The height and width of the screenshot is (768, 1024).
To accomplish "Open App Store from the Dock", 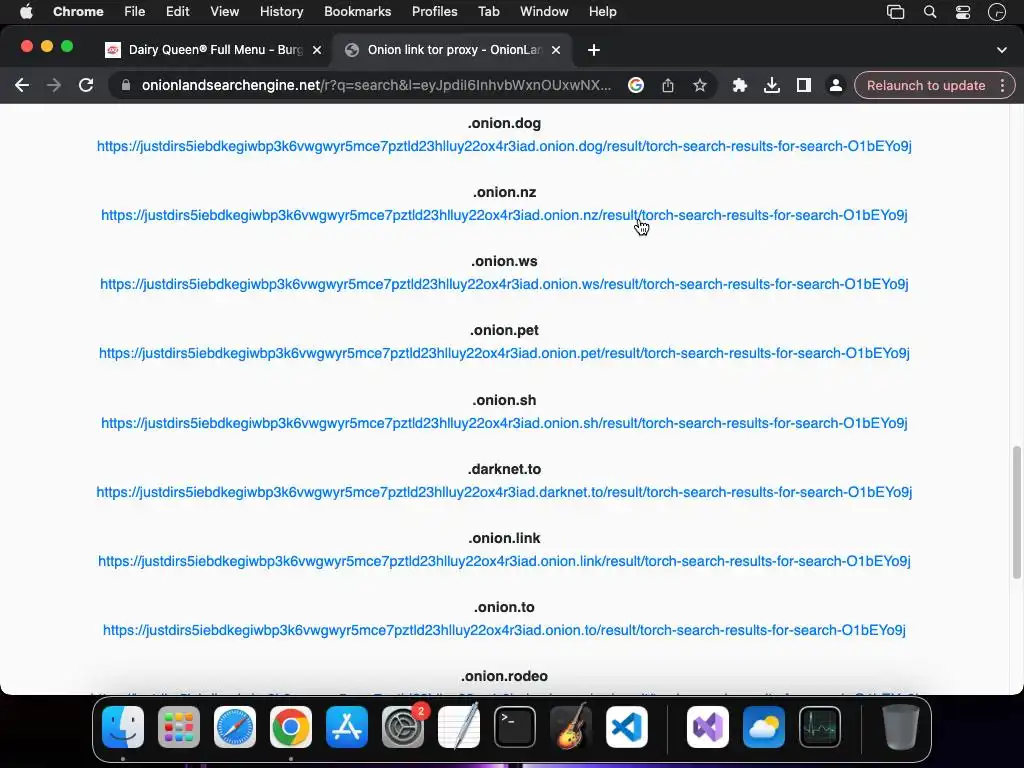I will [347, 727].
